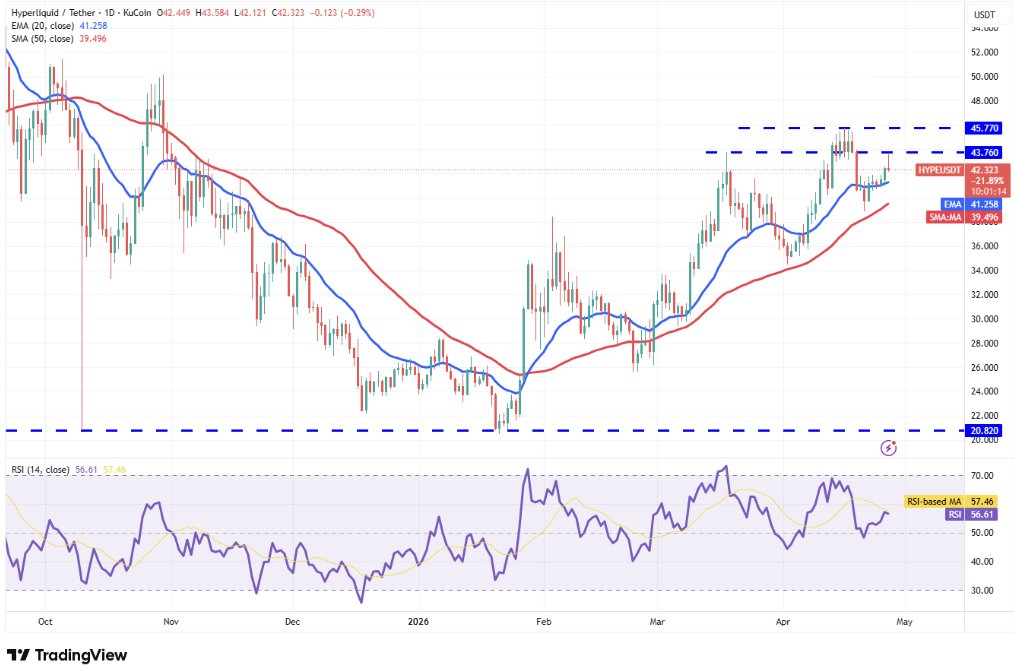The image size is (1014, 668).
Task: Click 'Apr' on the time axis
Action: 783,621
